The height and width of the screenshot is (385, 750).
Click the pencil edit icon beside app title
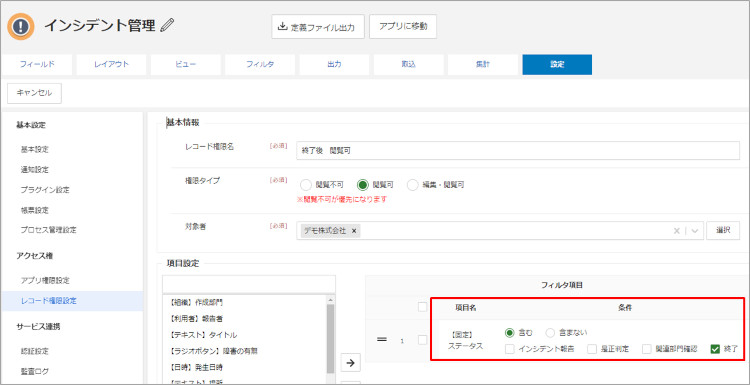(167, 25)
